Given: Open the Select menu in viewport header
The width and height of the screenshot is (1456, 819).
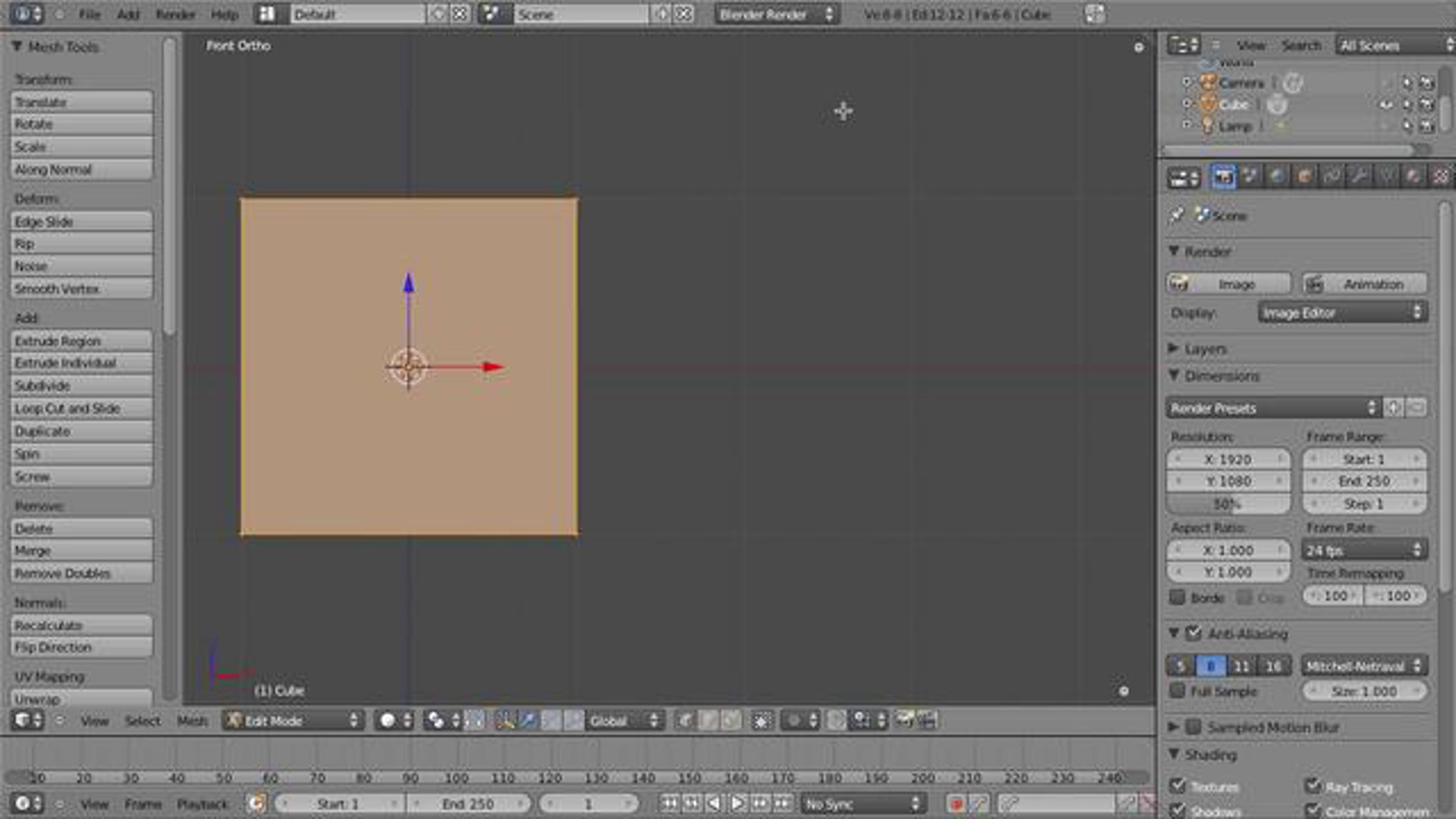Looking at the screenshot, I should click(143, 721).
